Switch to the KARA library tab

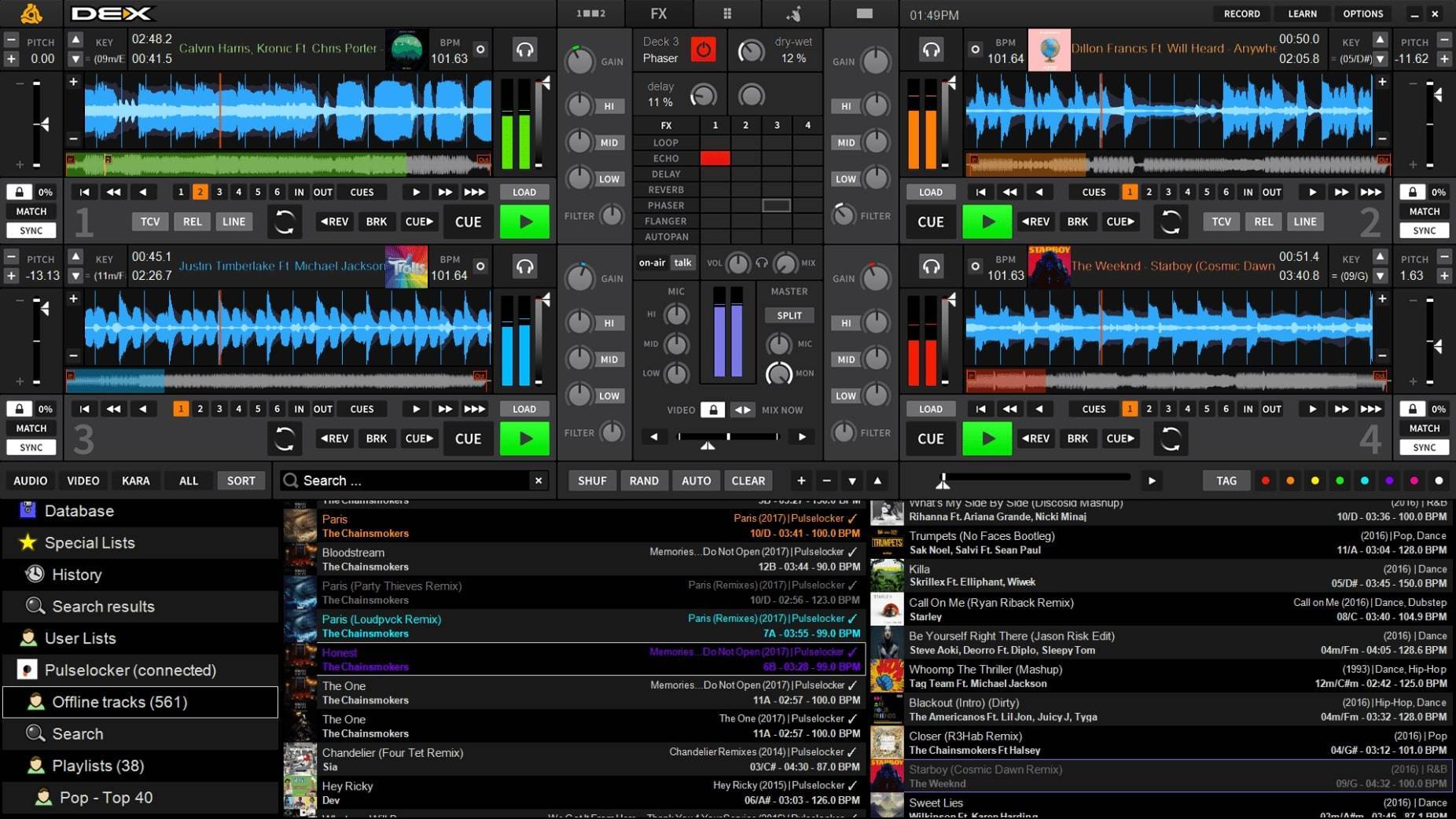[135, 480]
